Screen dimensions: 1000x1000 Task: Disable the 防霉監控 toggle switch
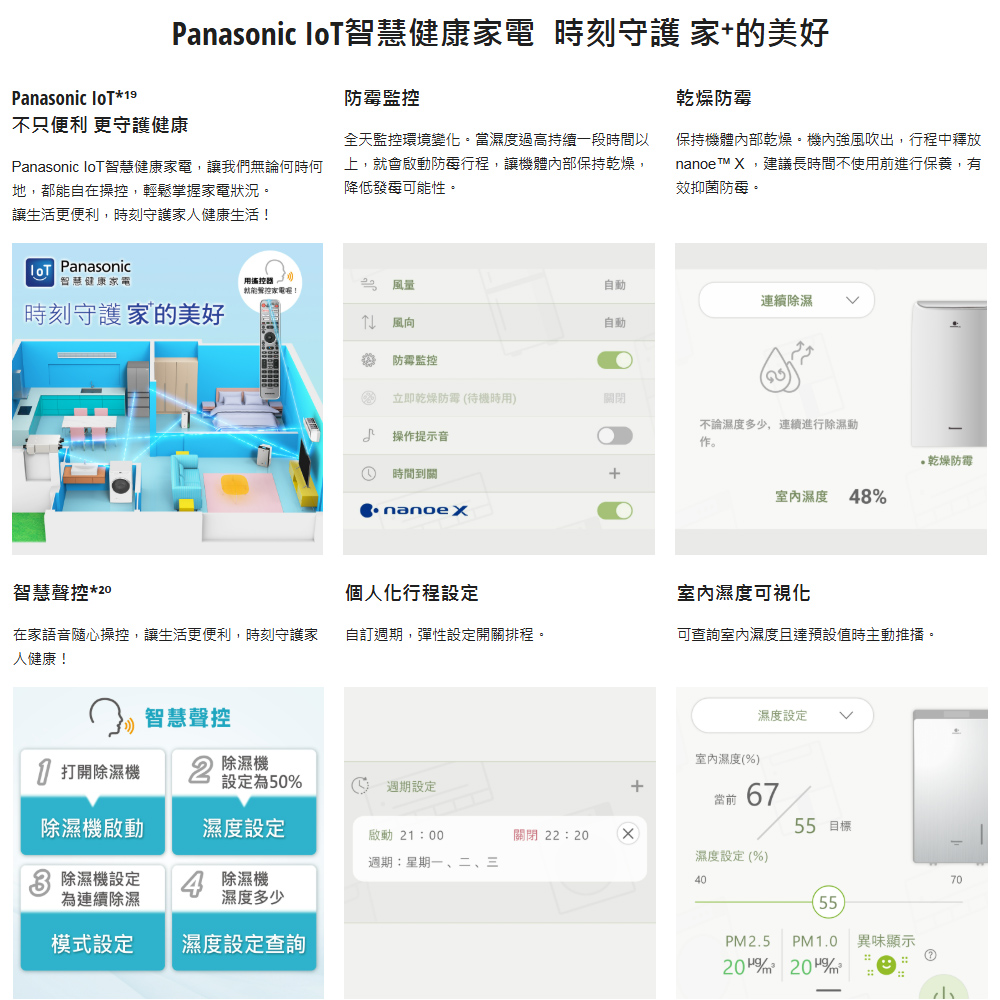click(x=615, y=360)
